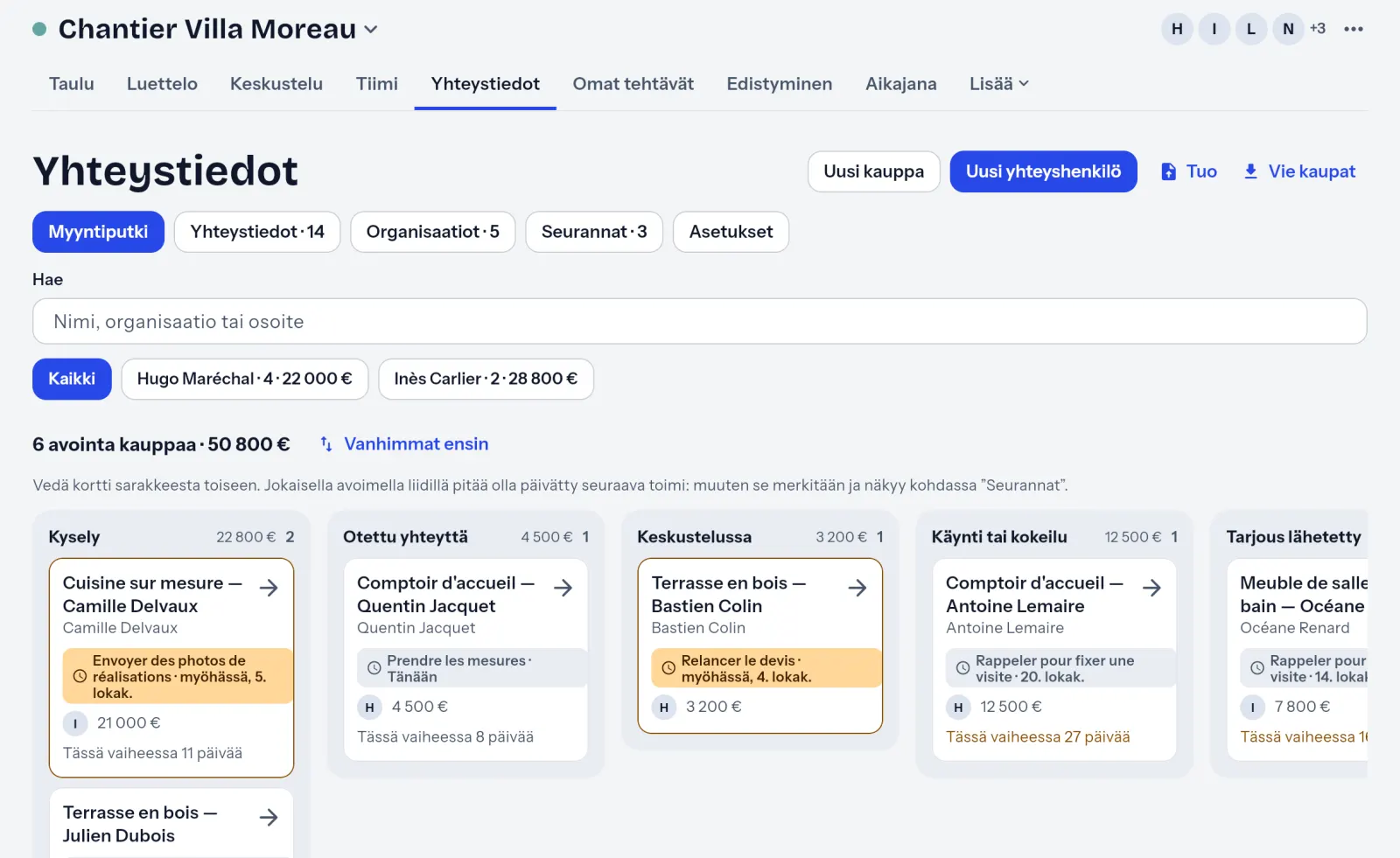Select the Kaikki owner filter

click(72, 379)
